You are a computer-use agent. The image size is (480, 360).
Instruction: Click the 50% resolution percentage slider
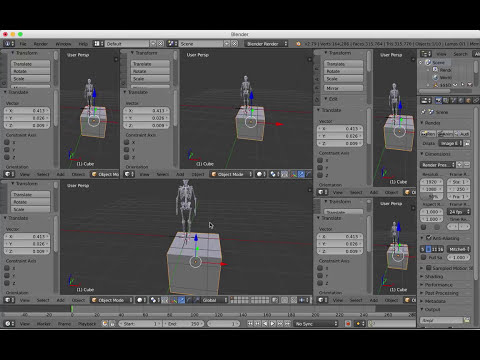click(432, 197)
